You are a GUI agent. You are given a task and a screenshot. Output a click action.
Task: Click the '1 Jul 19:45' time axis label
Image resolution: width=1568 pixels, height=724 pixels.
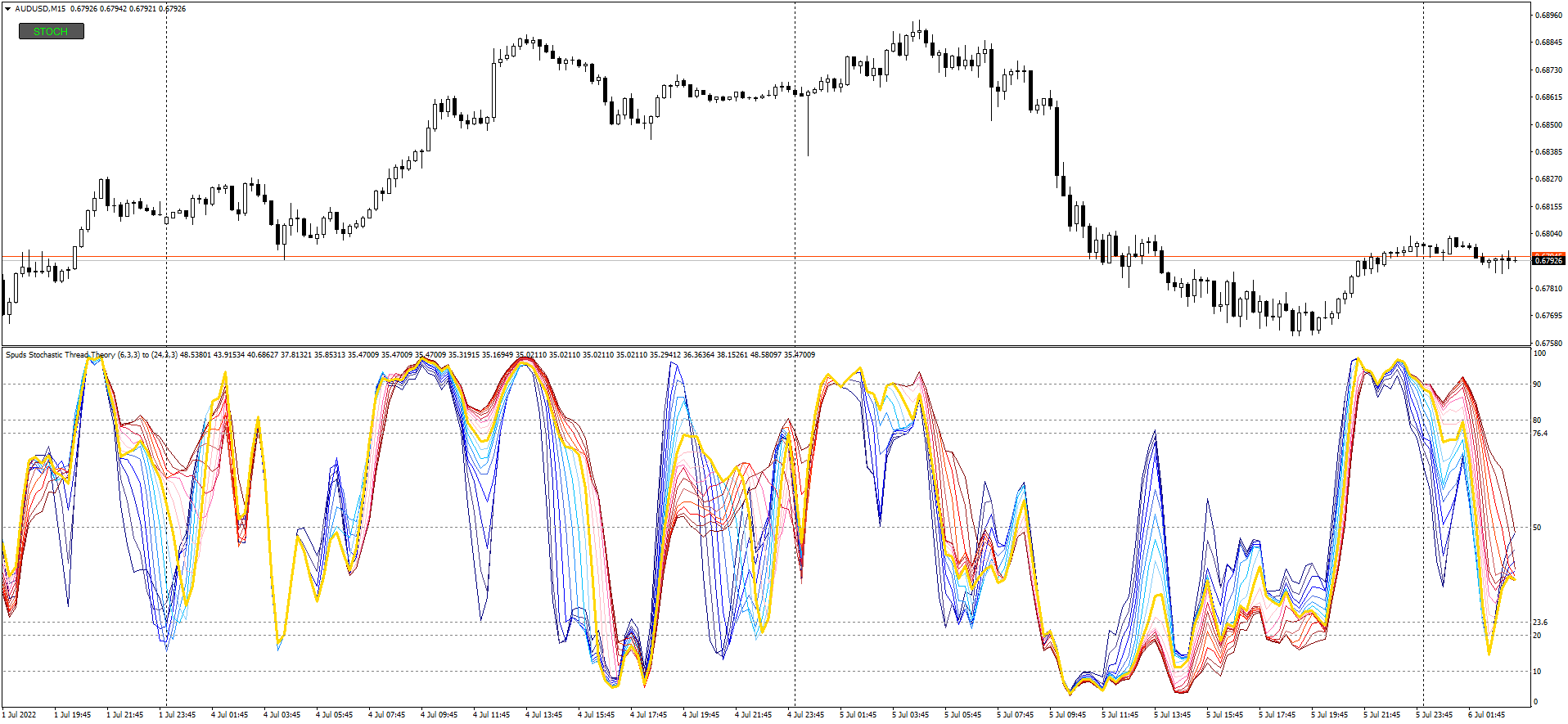coord(73,715)
